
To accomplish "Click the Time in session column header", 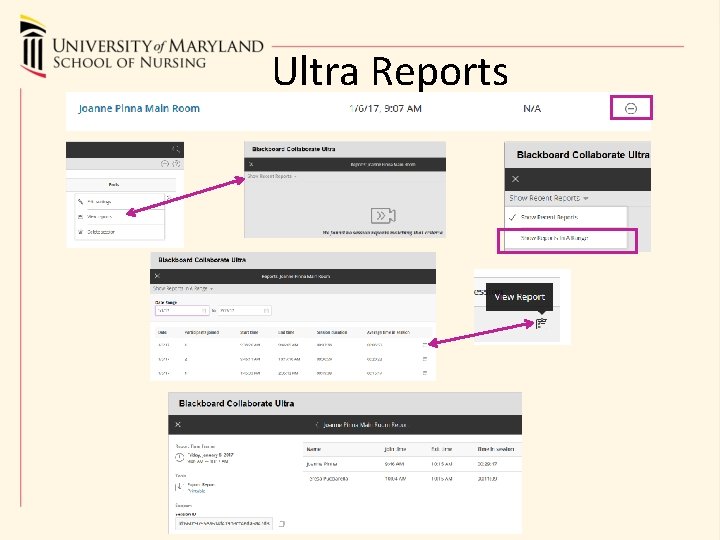I will point(496,449).
